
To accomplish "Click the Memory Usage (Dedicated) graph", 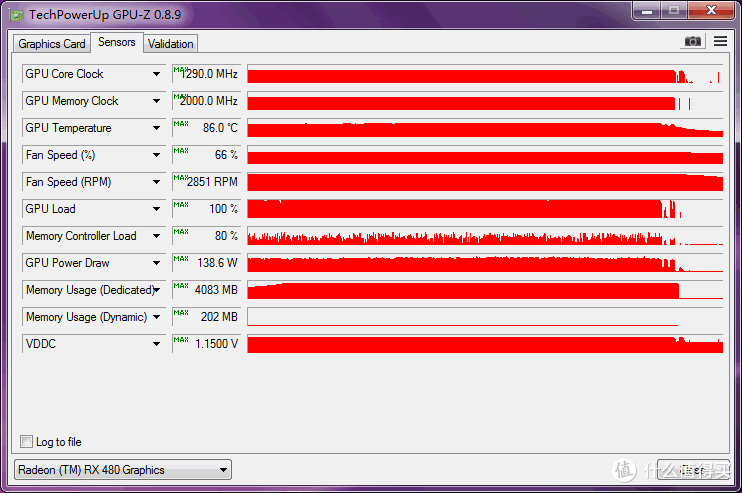I will [x=484, y=290].
